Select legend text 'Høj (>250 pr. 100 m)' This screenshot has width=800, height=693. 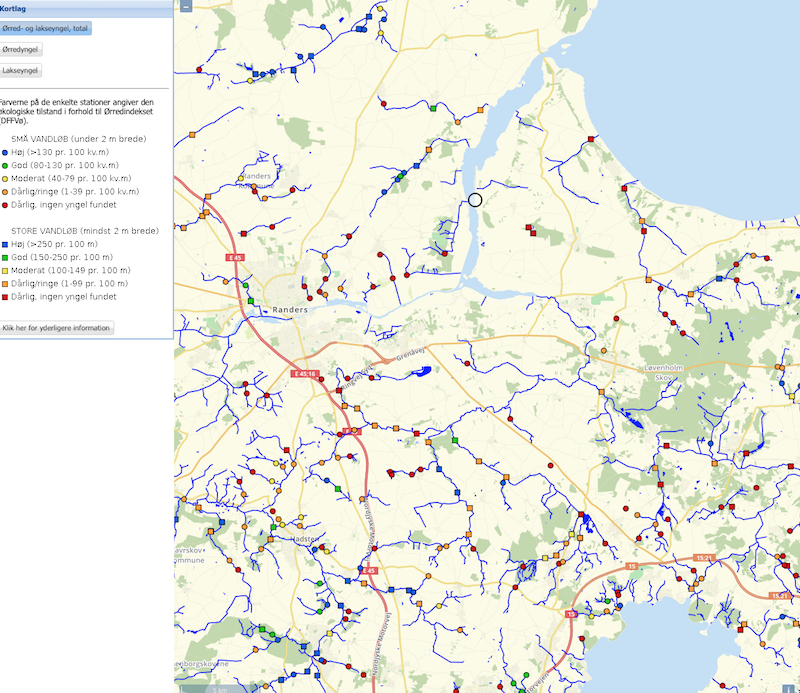54,244
